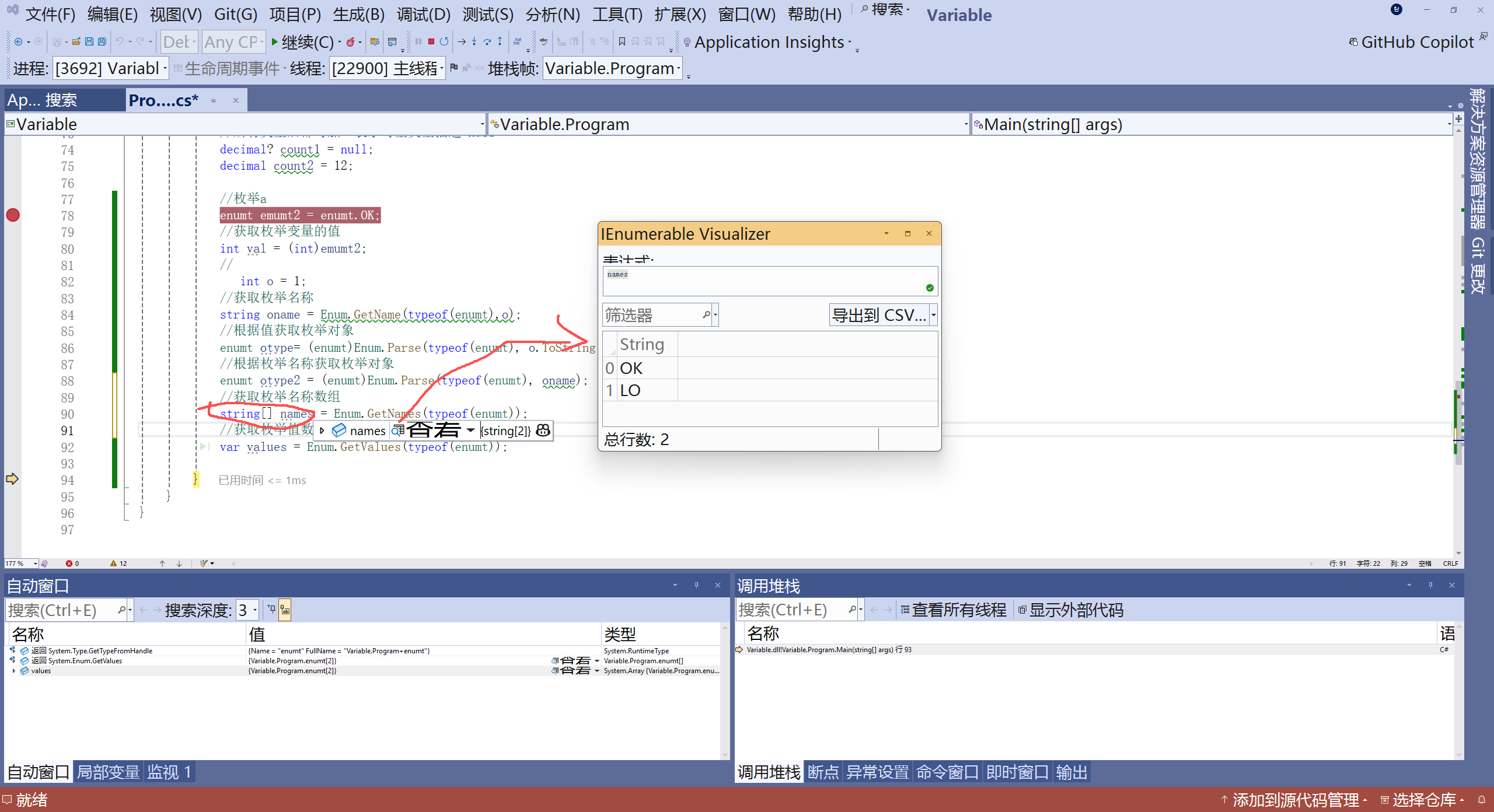
Task: Stop debugging with the red square icon
Action: click(431, 41)
